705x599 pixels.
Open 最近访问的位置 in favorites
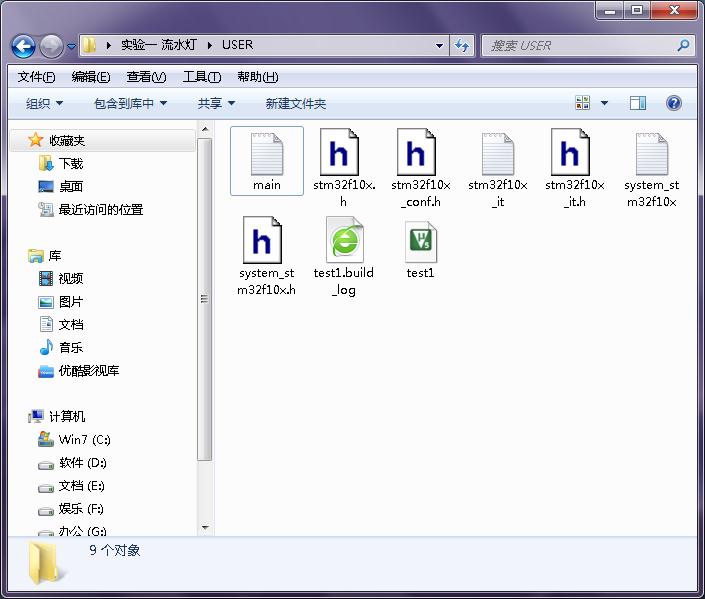point(101,210)
